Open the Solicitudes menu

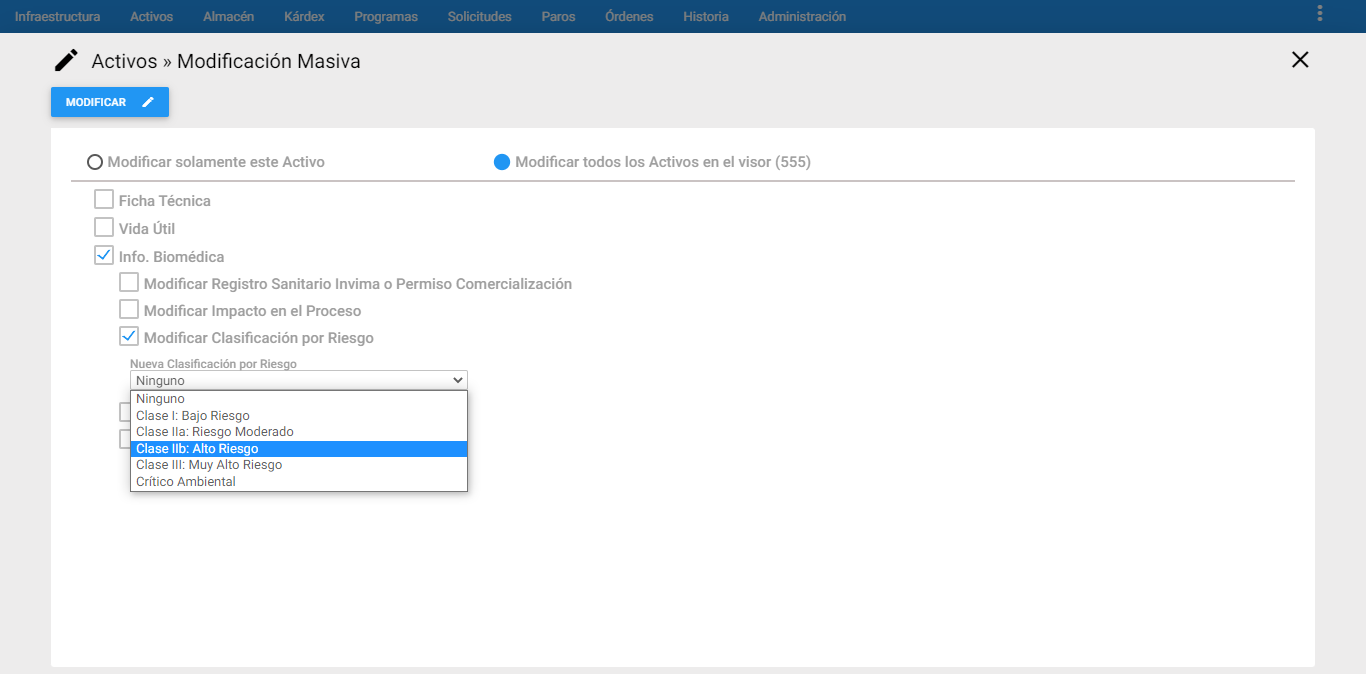click(479, 16)
